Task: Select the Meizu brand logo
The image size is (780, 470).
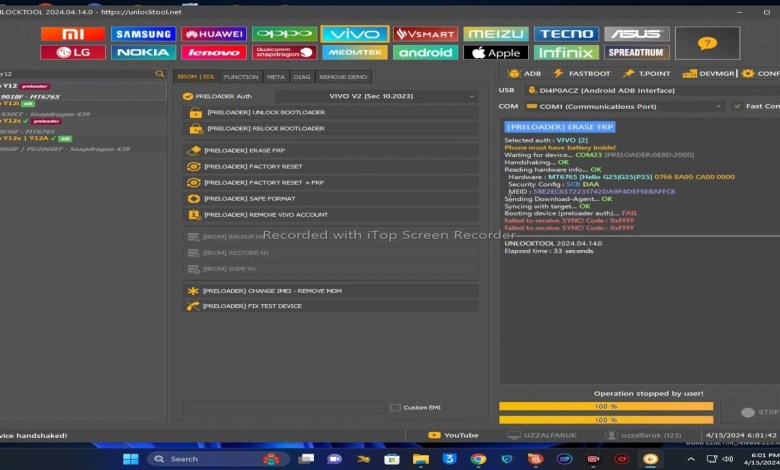Action: click(x=496, y=34)
